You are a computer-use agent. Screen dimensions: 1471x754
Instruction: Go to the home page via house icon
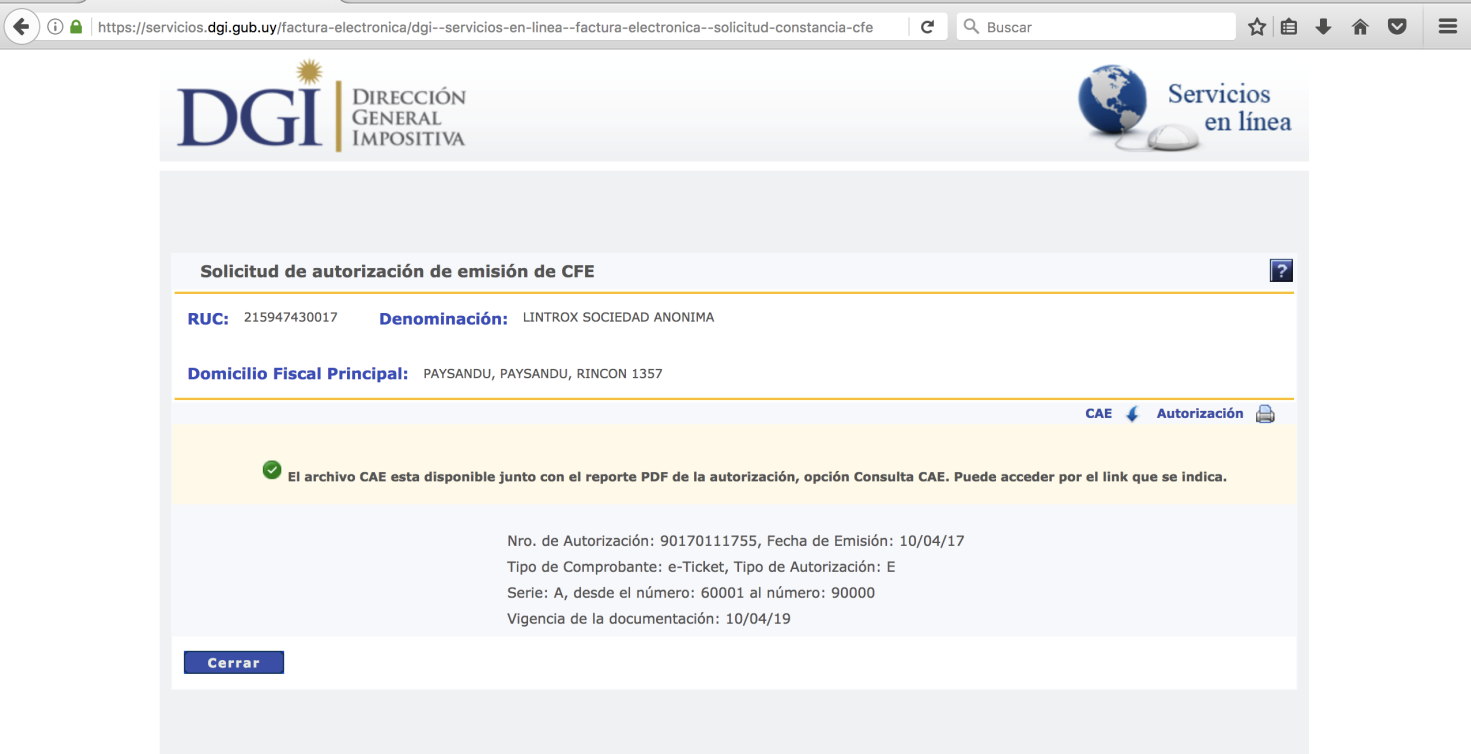click(x=1360, y=27)
